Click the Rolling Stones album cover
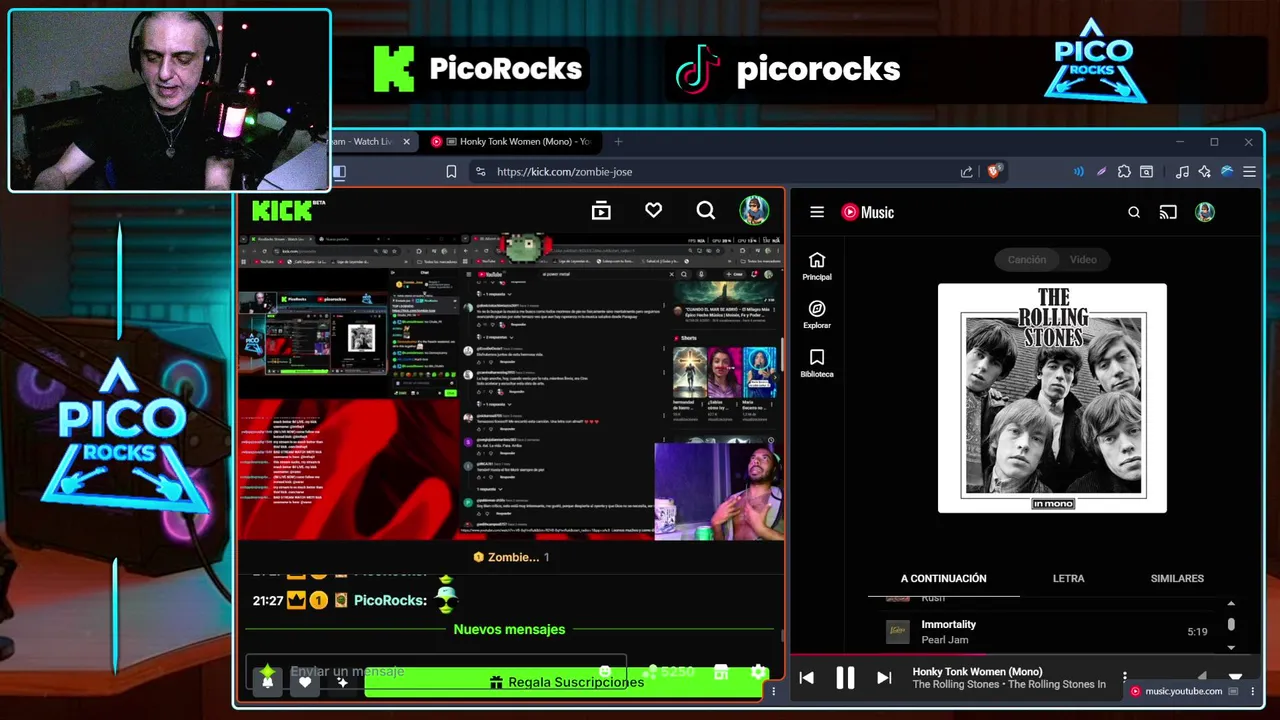The image size is (1280, 720). pyautogui.click(x=1052, y=398)
